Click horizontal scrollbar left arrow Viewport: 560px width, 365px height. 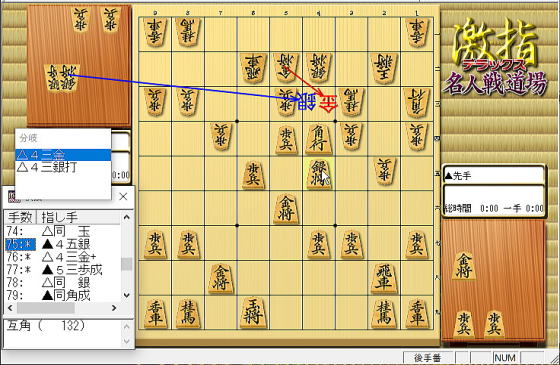click(x=10, y=308)
